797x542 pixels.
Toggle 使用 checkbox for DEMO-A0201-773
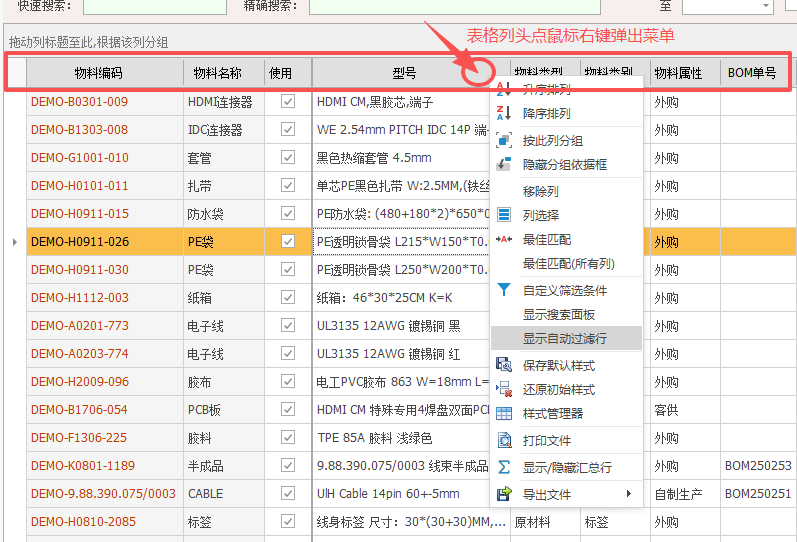click(x=288, y=325)
